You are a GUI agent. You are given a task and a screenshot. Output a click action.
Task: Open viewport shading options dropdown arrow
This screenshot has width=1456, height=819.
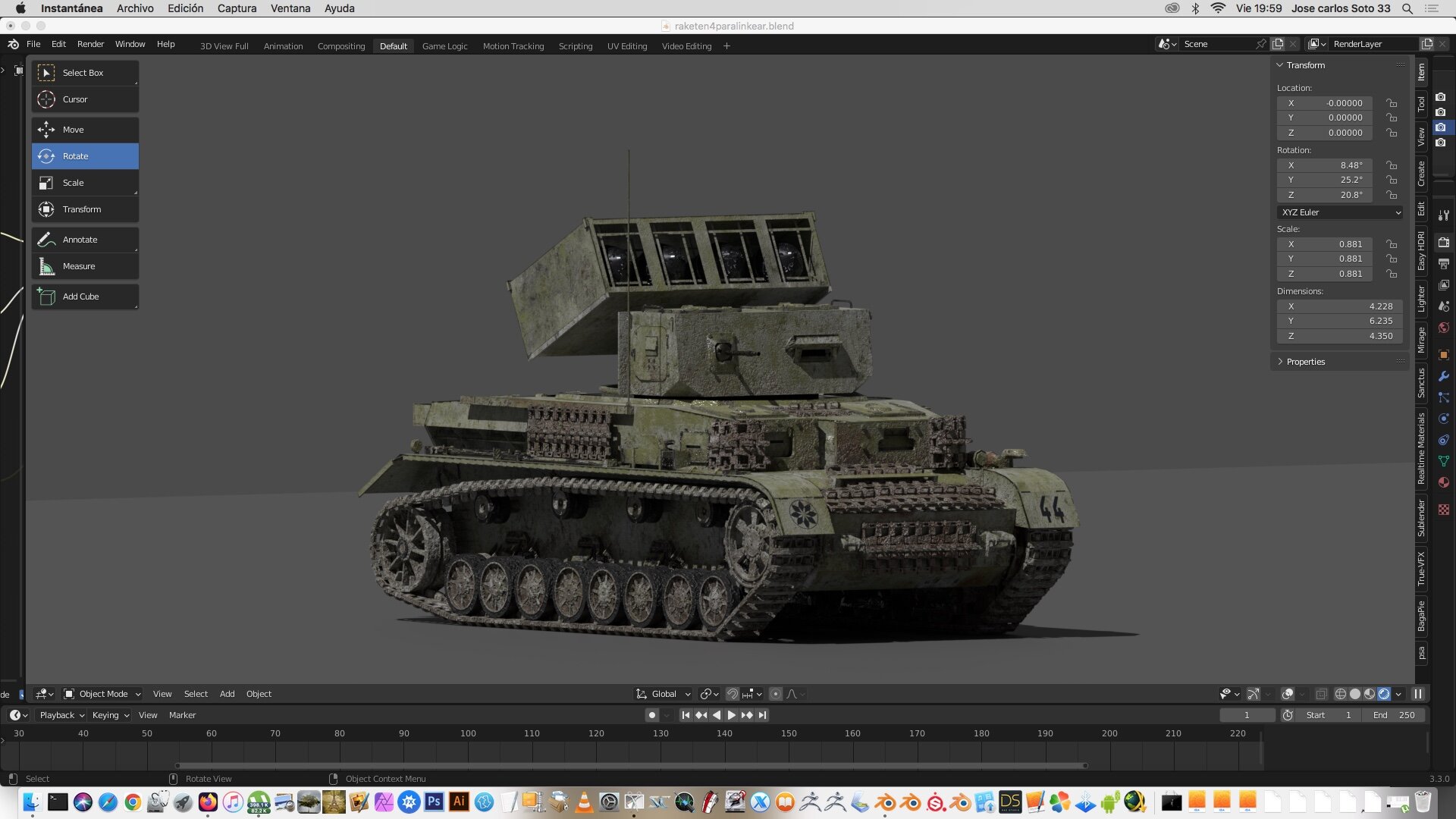(x=1398, y=694)
